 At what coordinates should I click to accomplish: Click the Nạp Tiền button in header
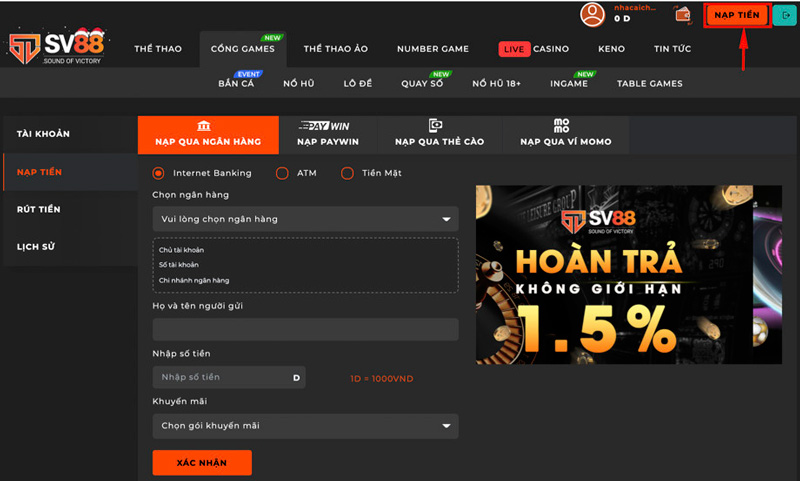coord(737,15)
